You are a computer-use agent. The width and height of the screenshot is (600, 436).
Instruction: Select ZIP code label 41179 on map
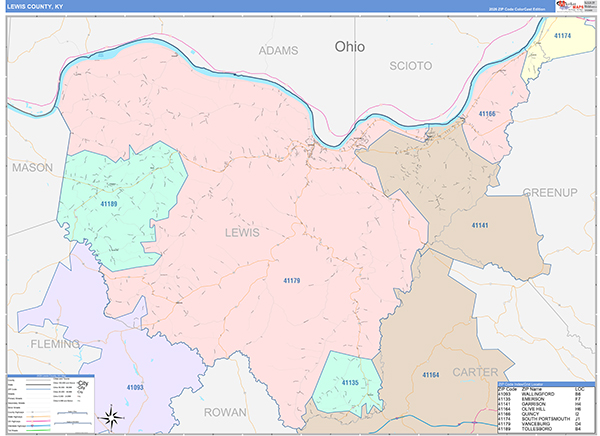pyautogui.click(x=292, y=281)
